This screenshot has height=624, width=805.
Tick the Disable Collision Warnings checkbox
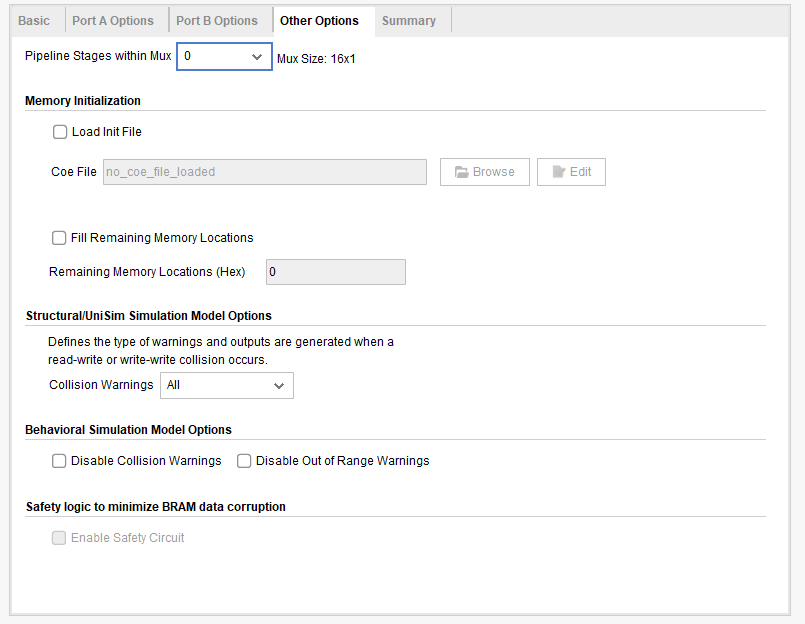point(59,461)
